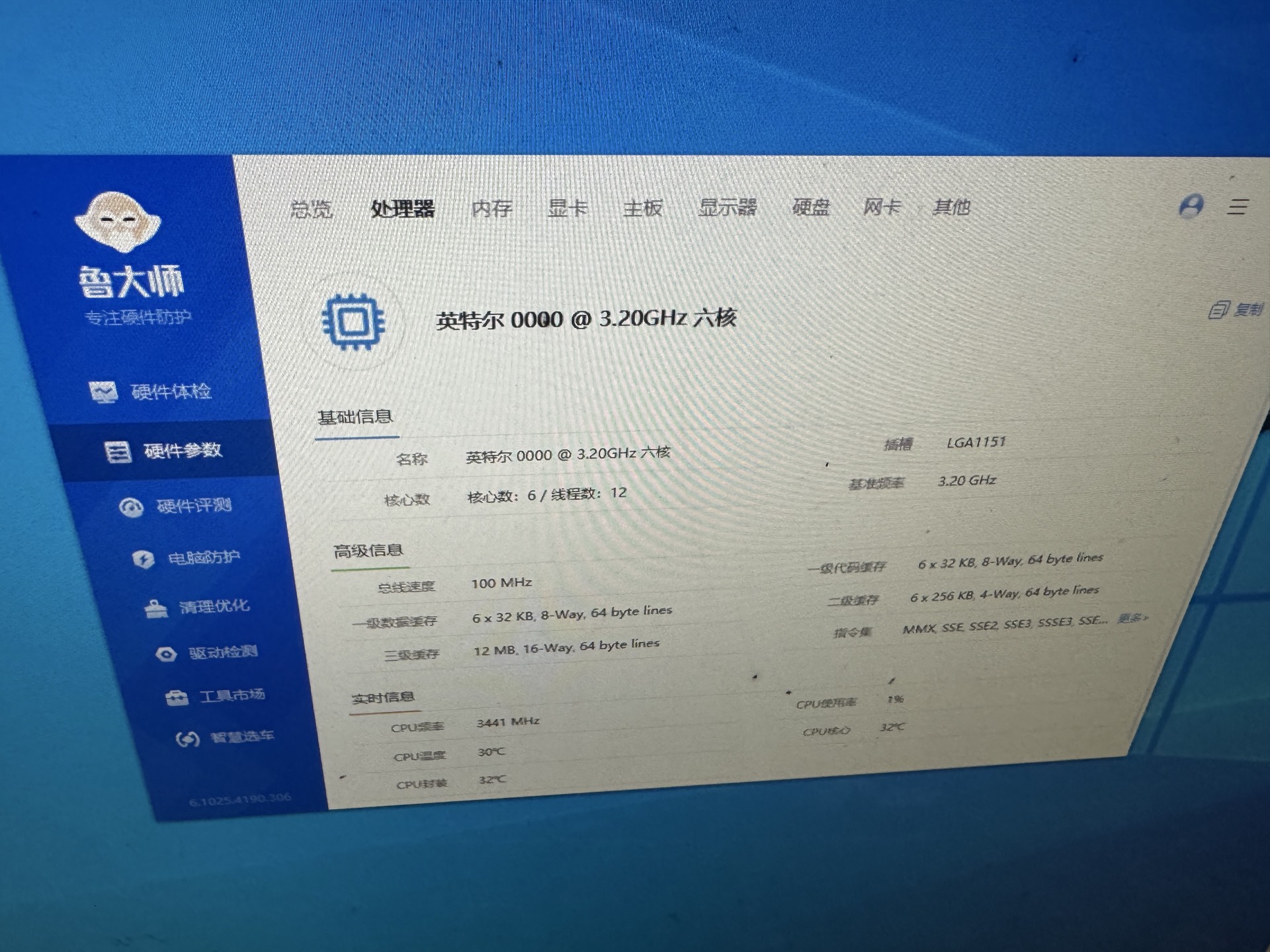1270x952 pixels.
Task: Open 清理优化 cleanup section
Action: (x=197, y=607)
